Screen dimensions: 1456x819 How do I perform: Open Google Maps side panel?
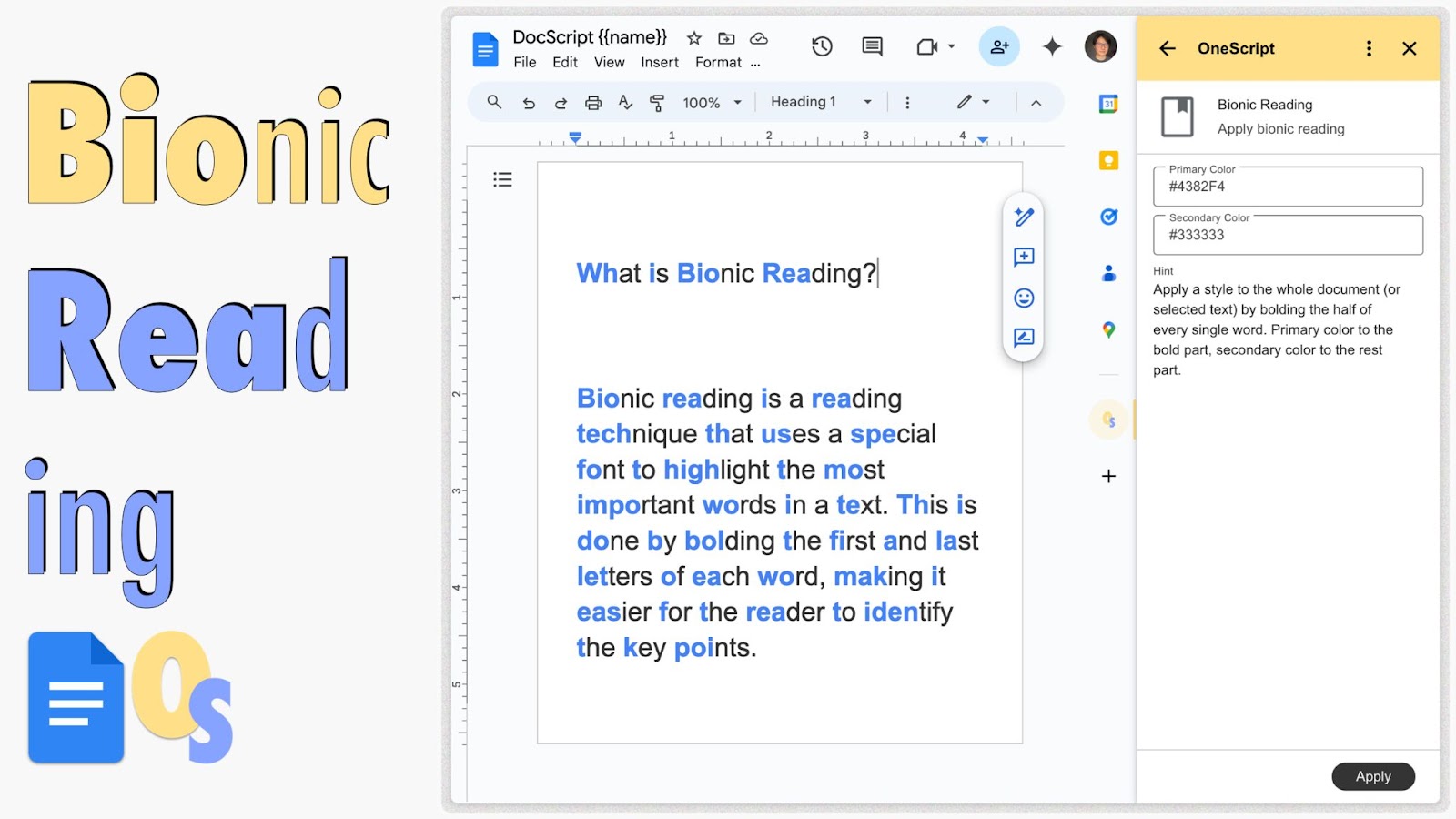pyautogui.click(x=1108, y=329)
